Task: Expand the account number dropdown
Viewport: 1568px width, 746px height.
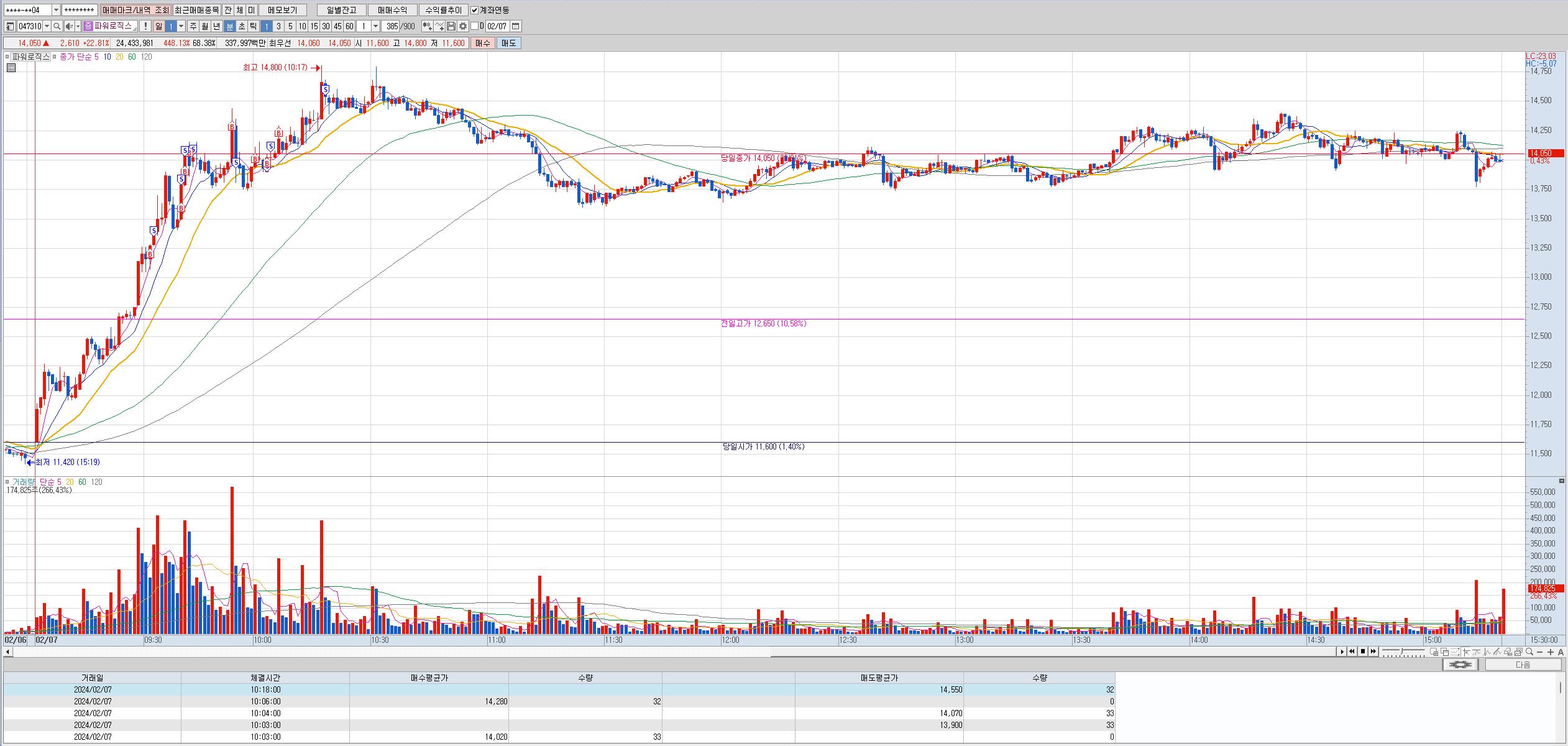Action: tap(56, 10)
